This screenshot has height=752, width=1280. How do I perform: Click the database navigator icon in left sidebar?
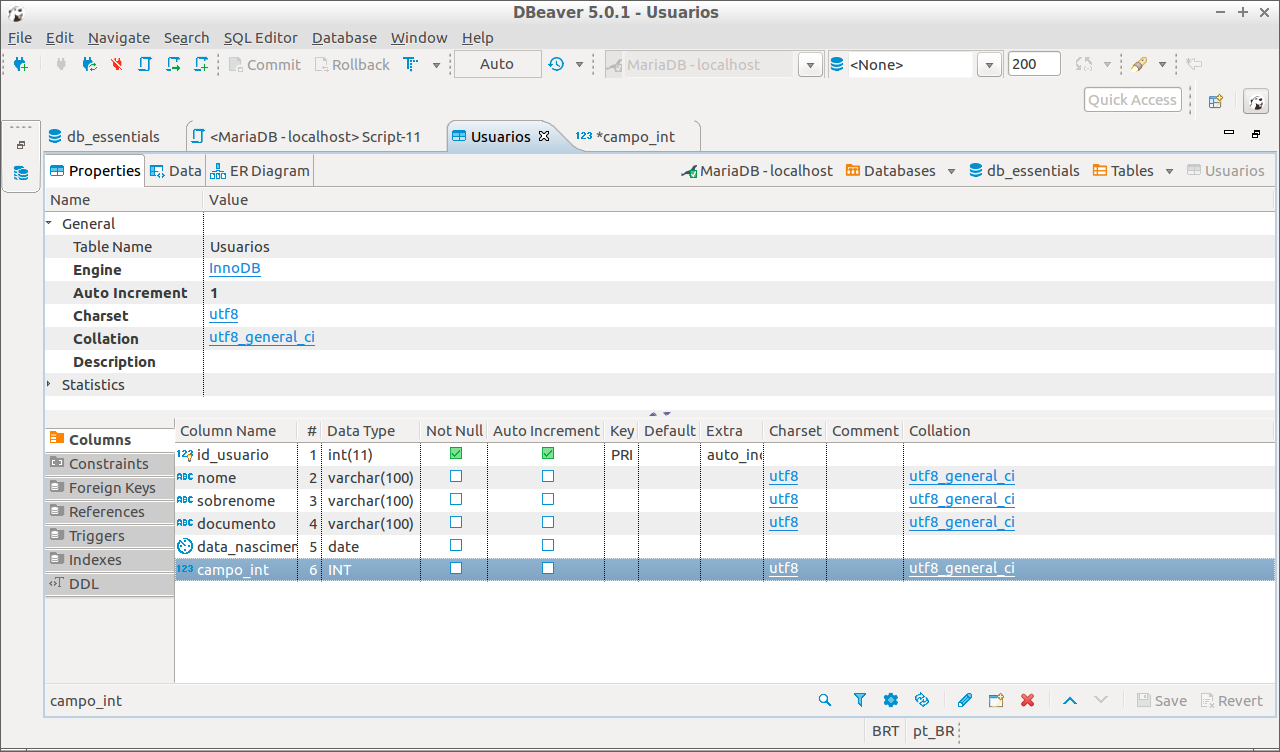(21, 173)
